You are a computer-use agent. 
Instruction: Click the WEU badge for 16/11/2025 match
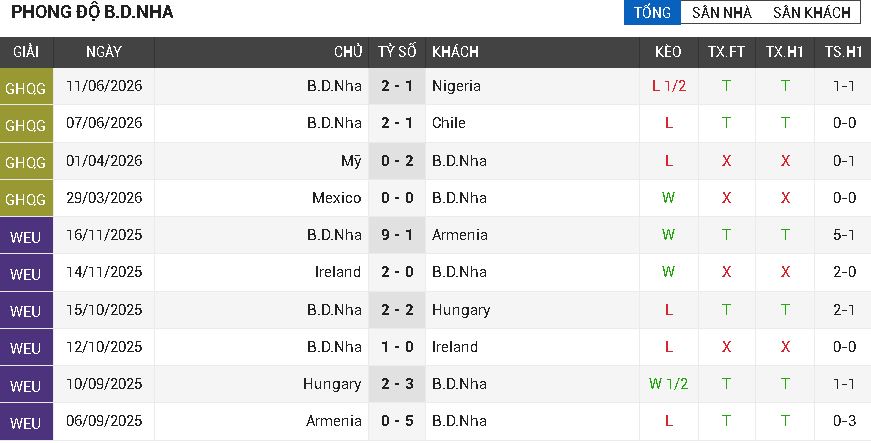pos(26,235)
